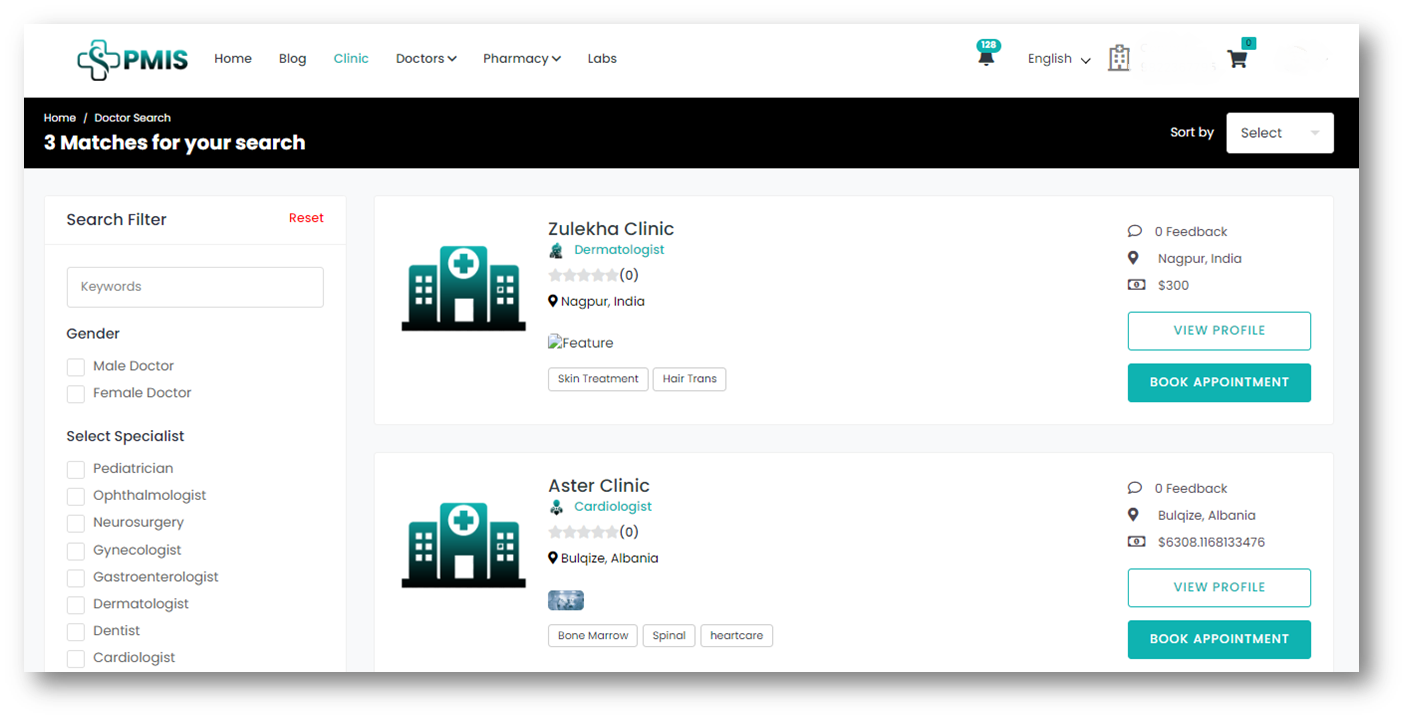
Task: Enable the Cardiologist filter checkbox
Action: tap(75, 657)
